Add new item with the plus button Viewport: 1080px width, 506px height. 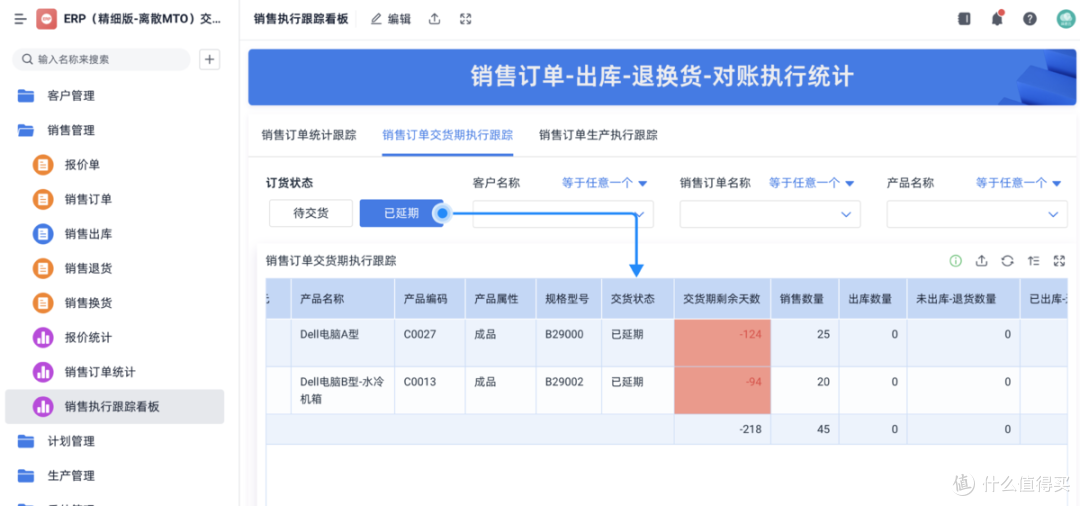coord(209,59)
